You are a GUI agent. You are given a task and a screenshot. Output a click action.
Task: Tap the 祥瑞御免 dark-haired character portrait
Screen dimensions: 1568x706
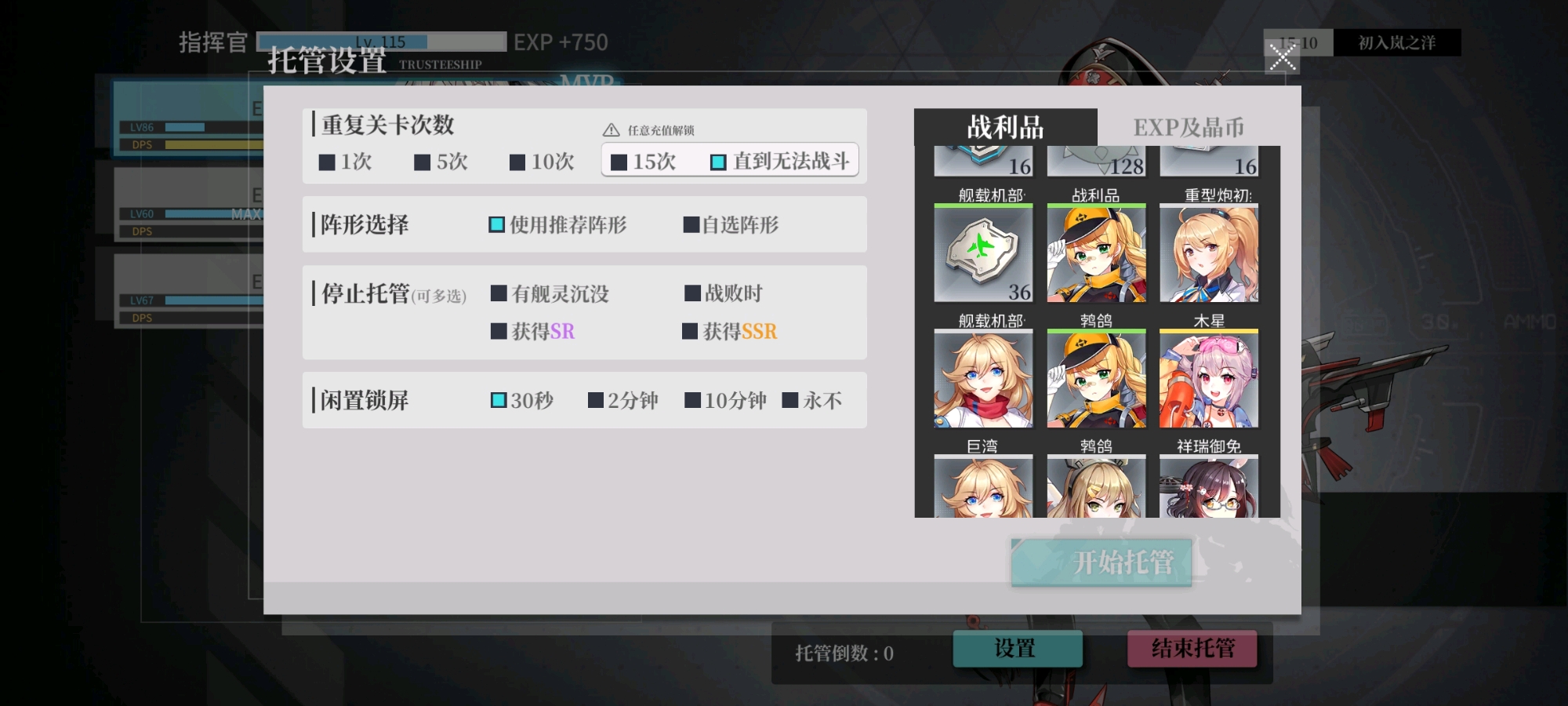(x=1209, y=486)
